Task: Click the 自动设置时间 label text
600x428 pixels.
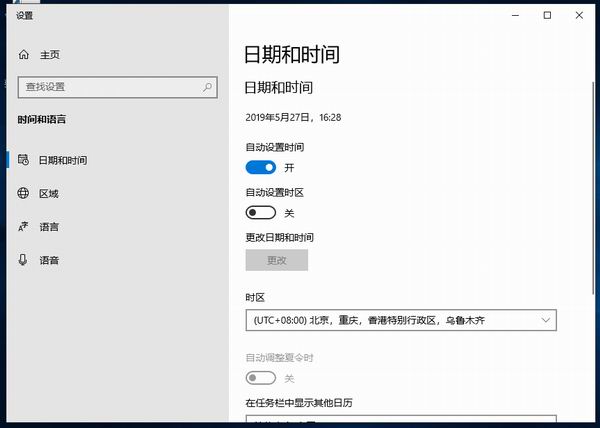Action: click(275, 147)
